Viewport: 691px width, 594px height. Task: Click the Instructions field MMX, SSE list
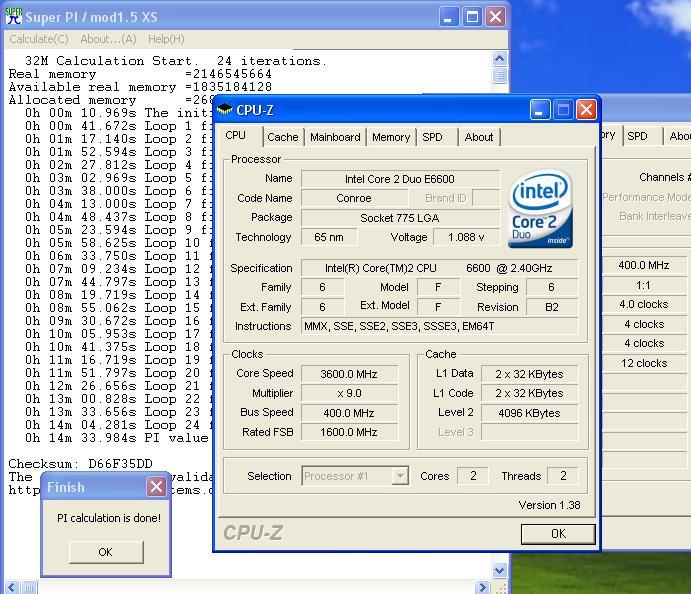click(439, 326)
